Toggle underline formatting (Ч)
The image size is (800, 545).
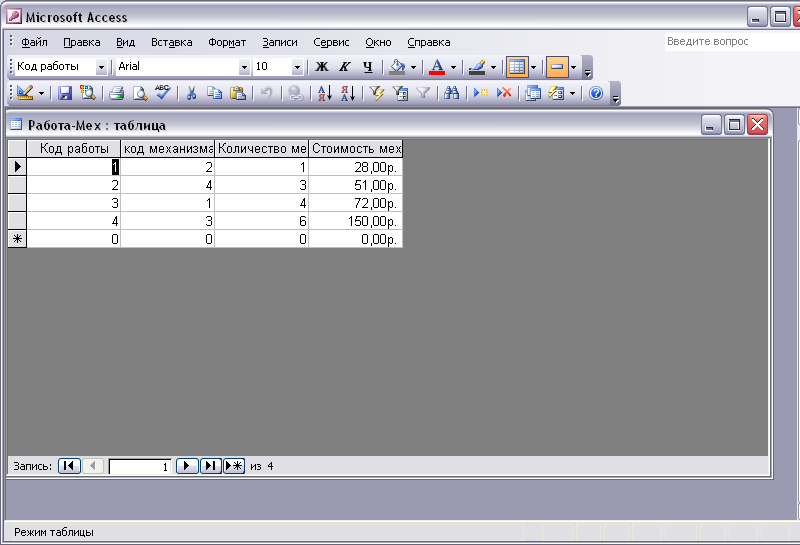pyautogui.click(x=368, y=67)
